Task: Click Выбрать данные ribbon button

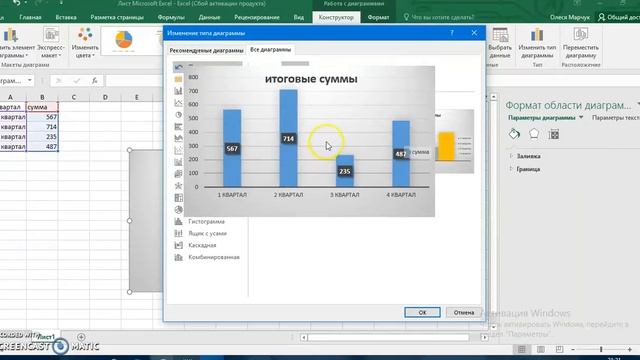Action: tap(500, 43)
